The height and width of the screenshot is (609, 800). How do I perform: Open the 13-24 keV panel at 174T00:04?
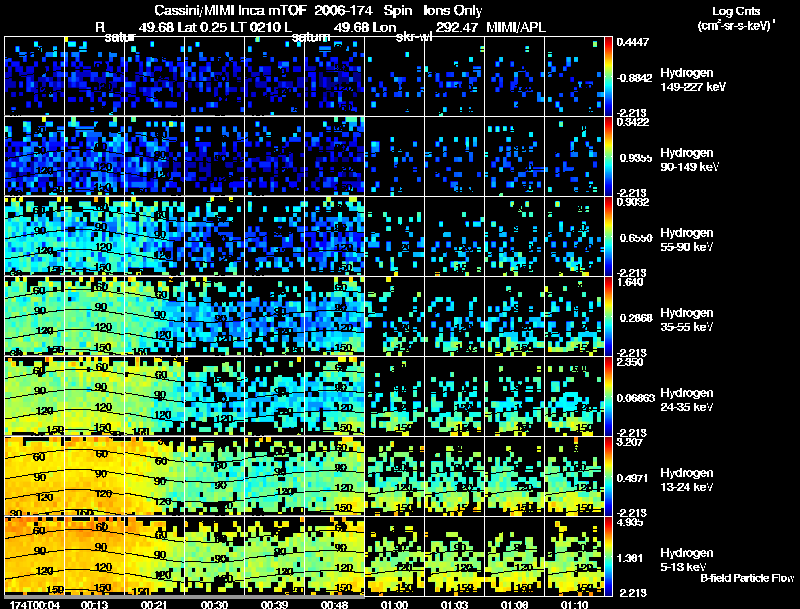[x=34, y=476]
